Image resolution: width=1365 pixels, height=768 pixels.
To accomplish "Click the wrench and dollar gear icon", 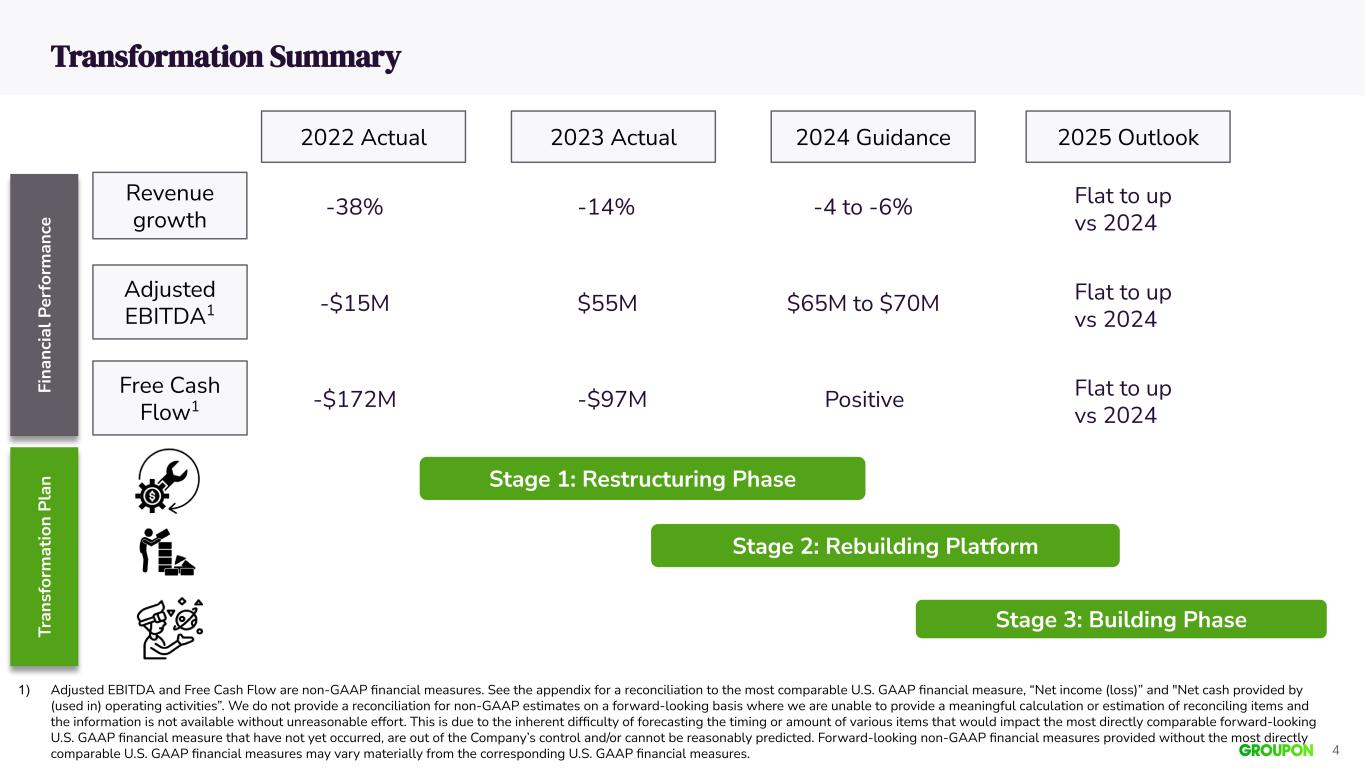I will (169, 481).
